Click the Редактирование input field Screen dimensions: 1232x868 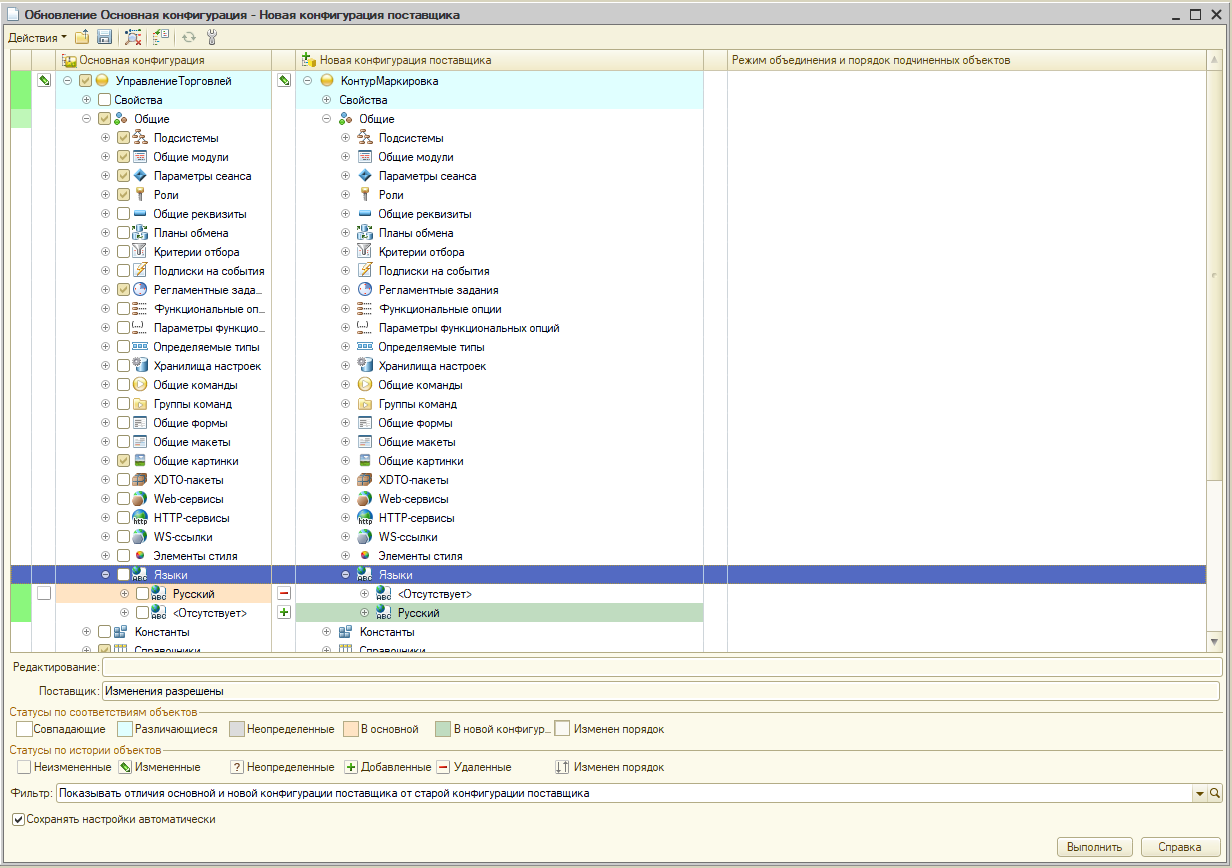(x=660, y=667)
